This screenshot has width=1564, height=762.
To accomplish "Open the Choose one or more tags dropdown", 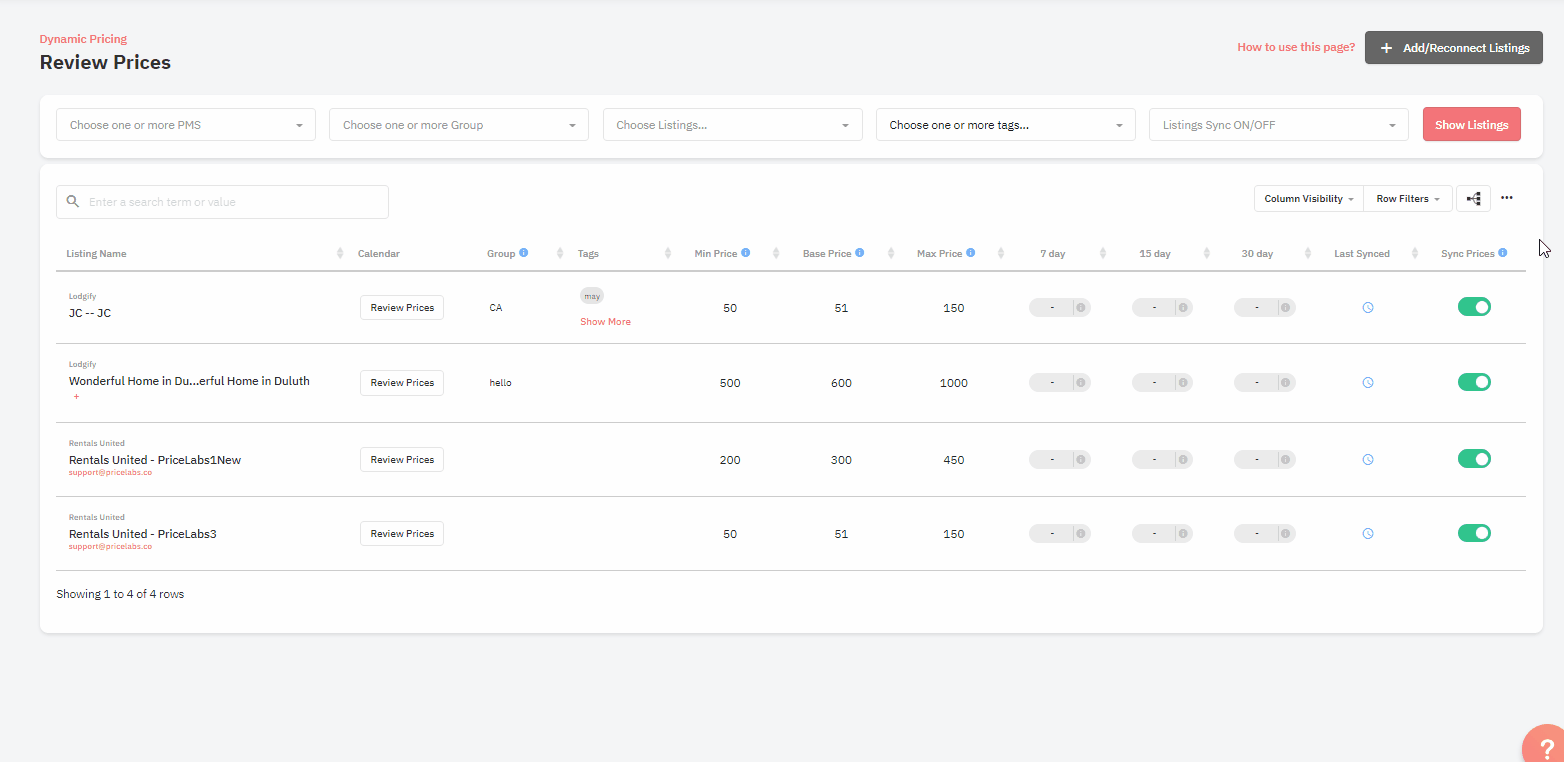I will (x=1005, y=125).
